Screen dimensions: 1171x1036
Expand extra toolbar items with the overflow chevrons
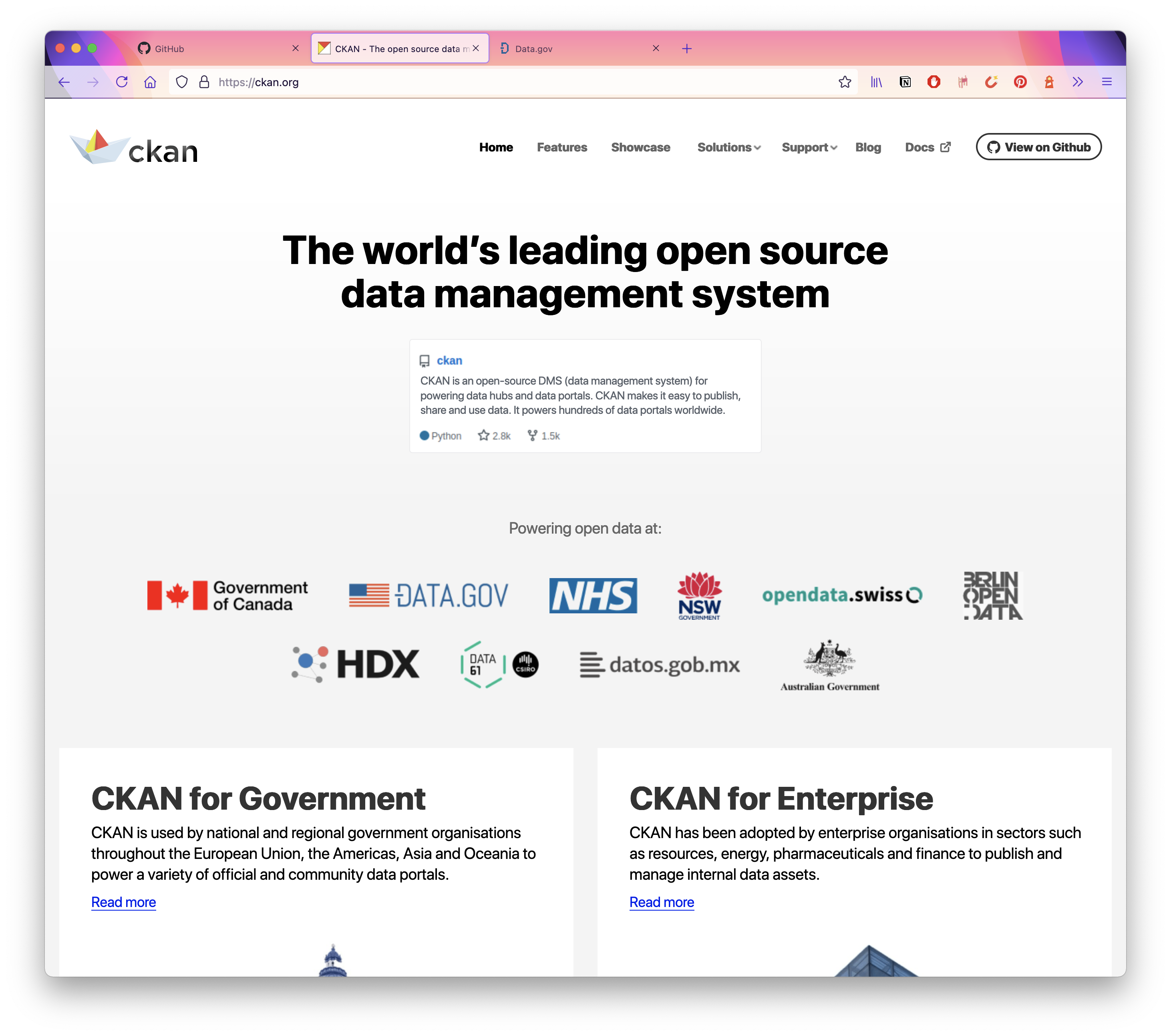click(x=1078, y=82)
